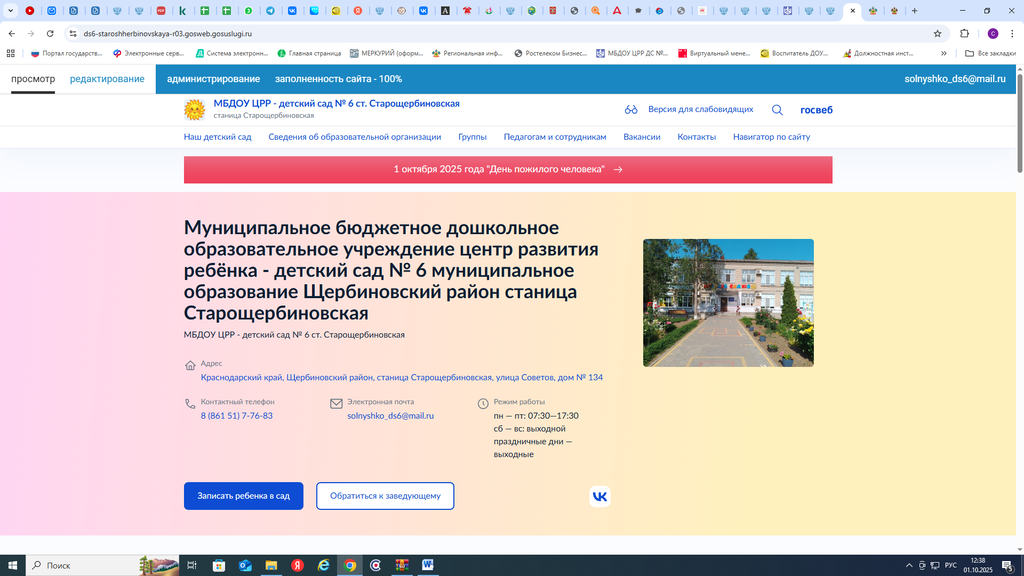Click the 'Обратиться к заведующему' button

point(385,496)
